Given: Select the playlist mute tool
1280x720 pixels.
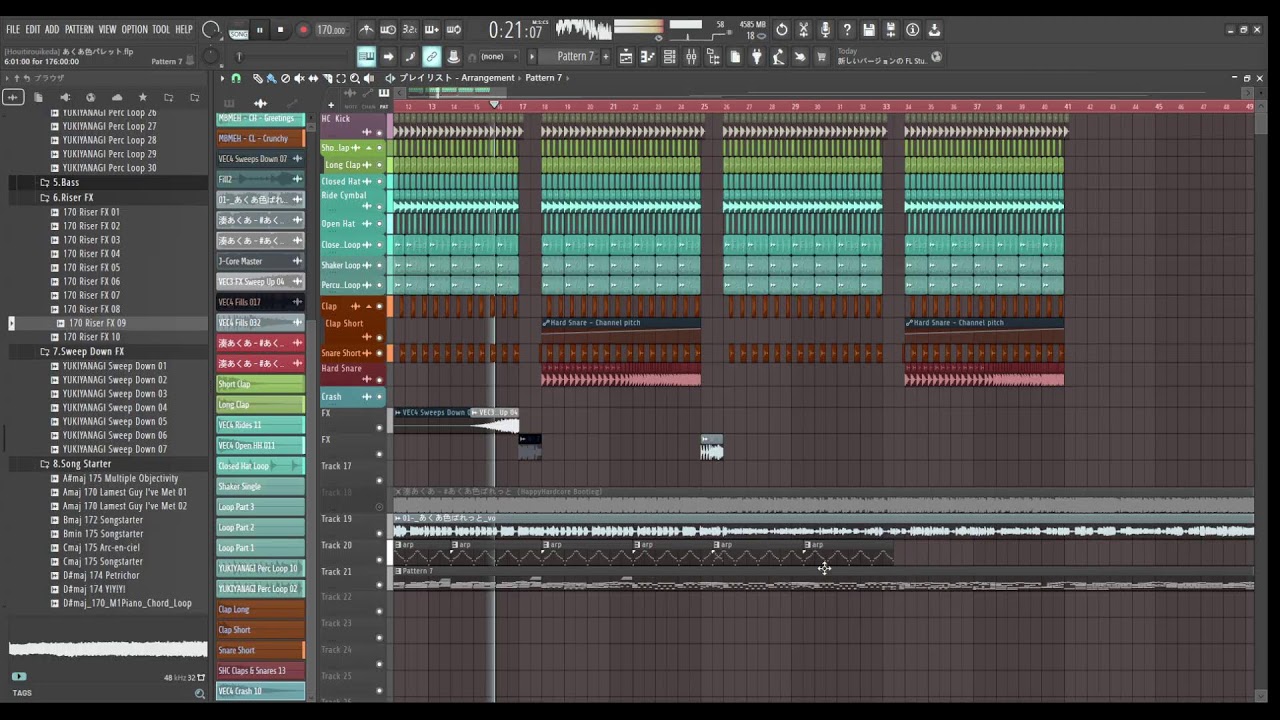Looking at the screenshot, I should pyautogui.click(x=299, y=78).
